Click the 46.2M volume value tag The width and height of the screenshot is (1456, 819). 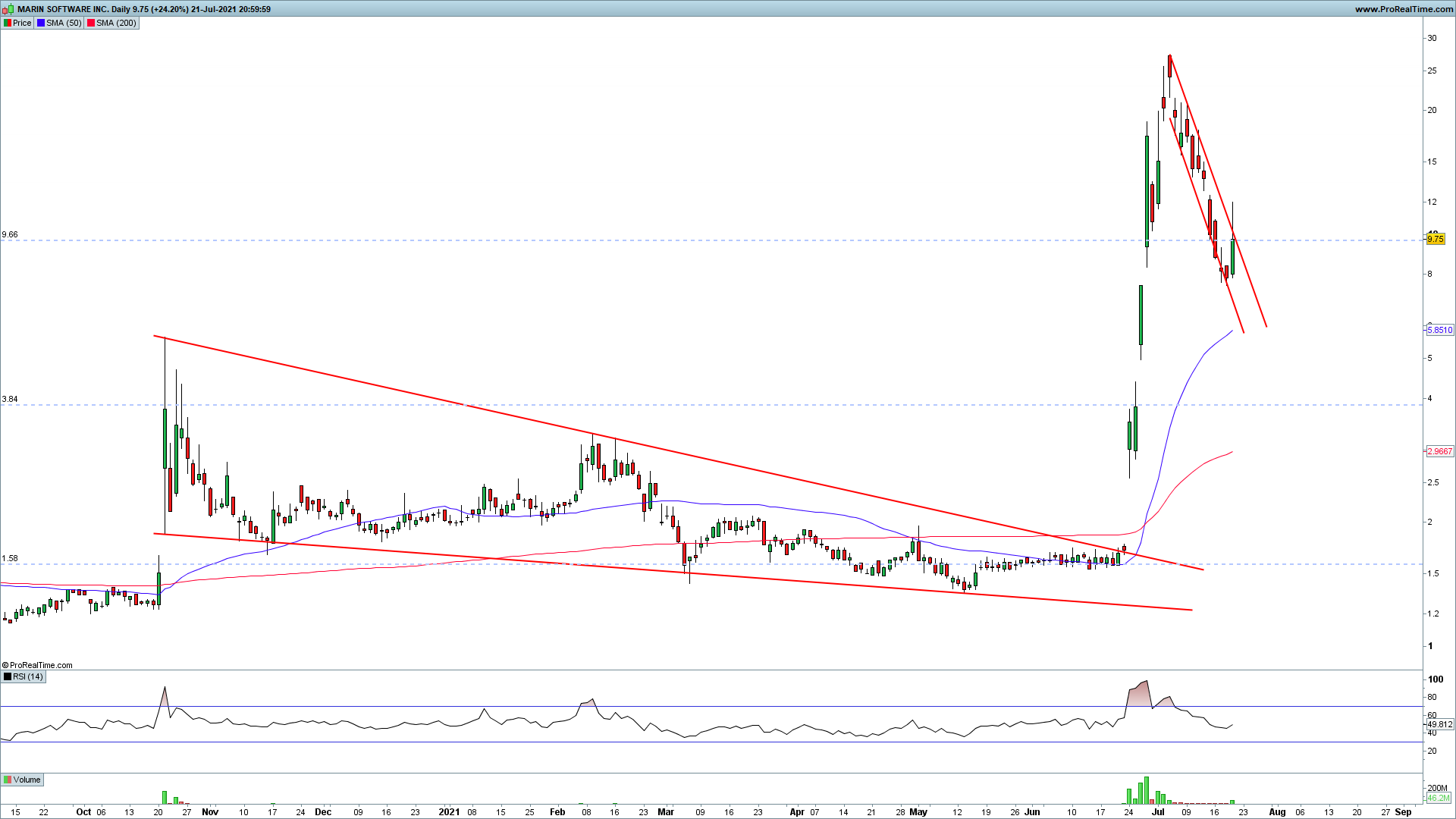(x=1438, y=798)
